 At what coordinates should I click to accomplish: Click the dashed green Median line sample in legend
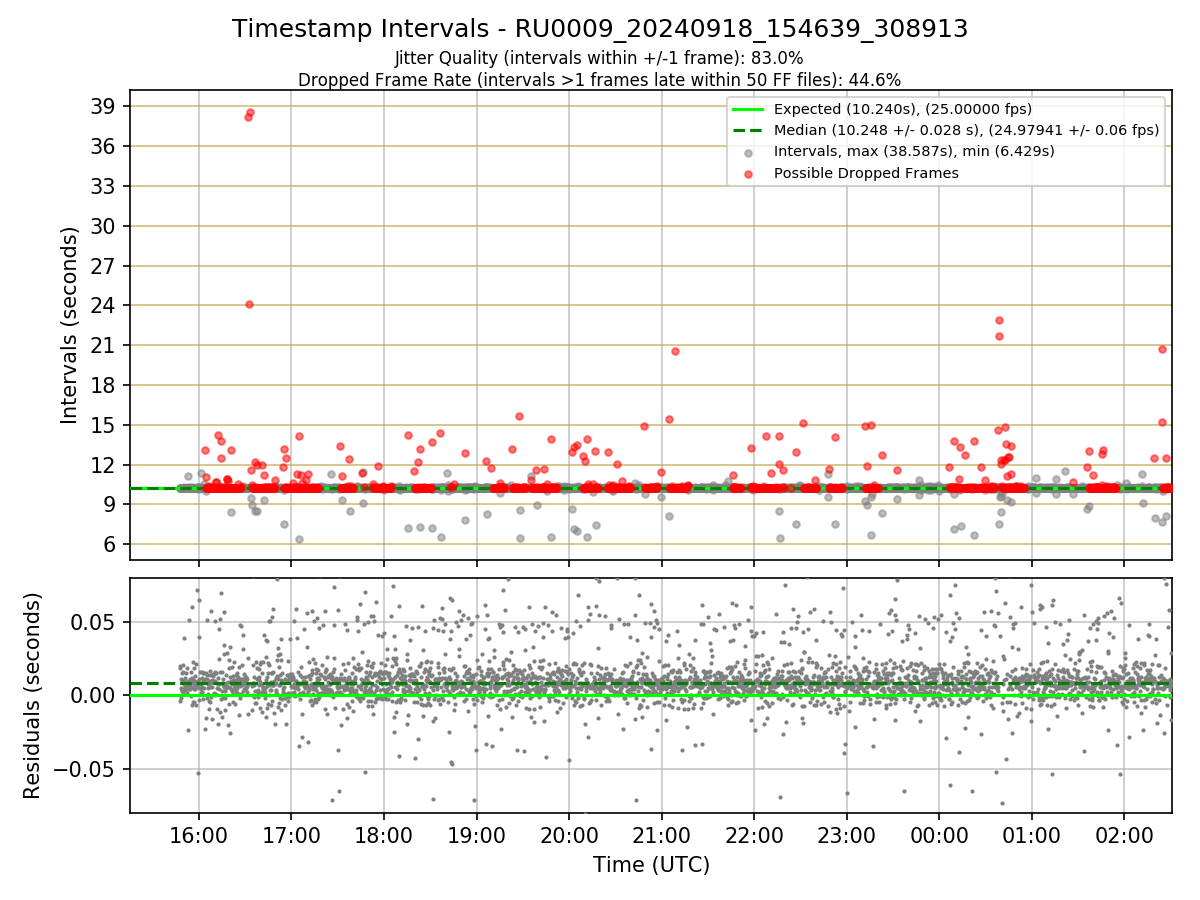point(749,130)
